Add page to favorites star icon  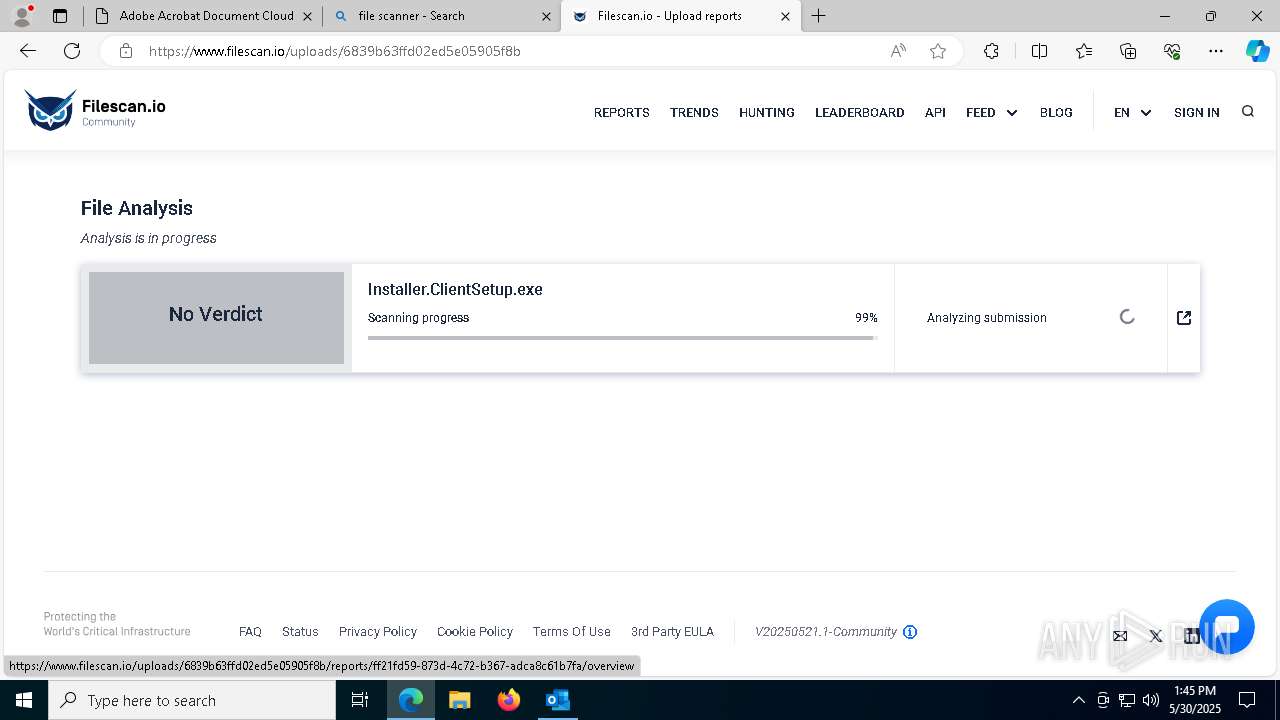coord(938,51)
